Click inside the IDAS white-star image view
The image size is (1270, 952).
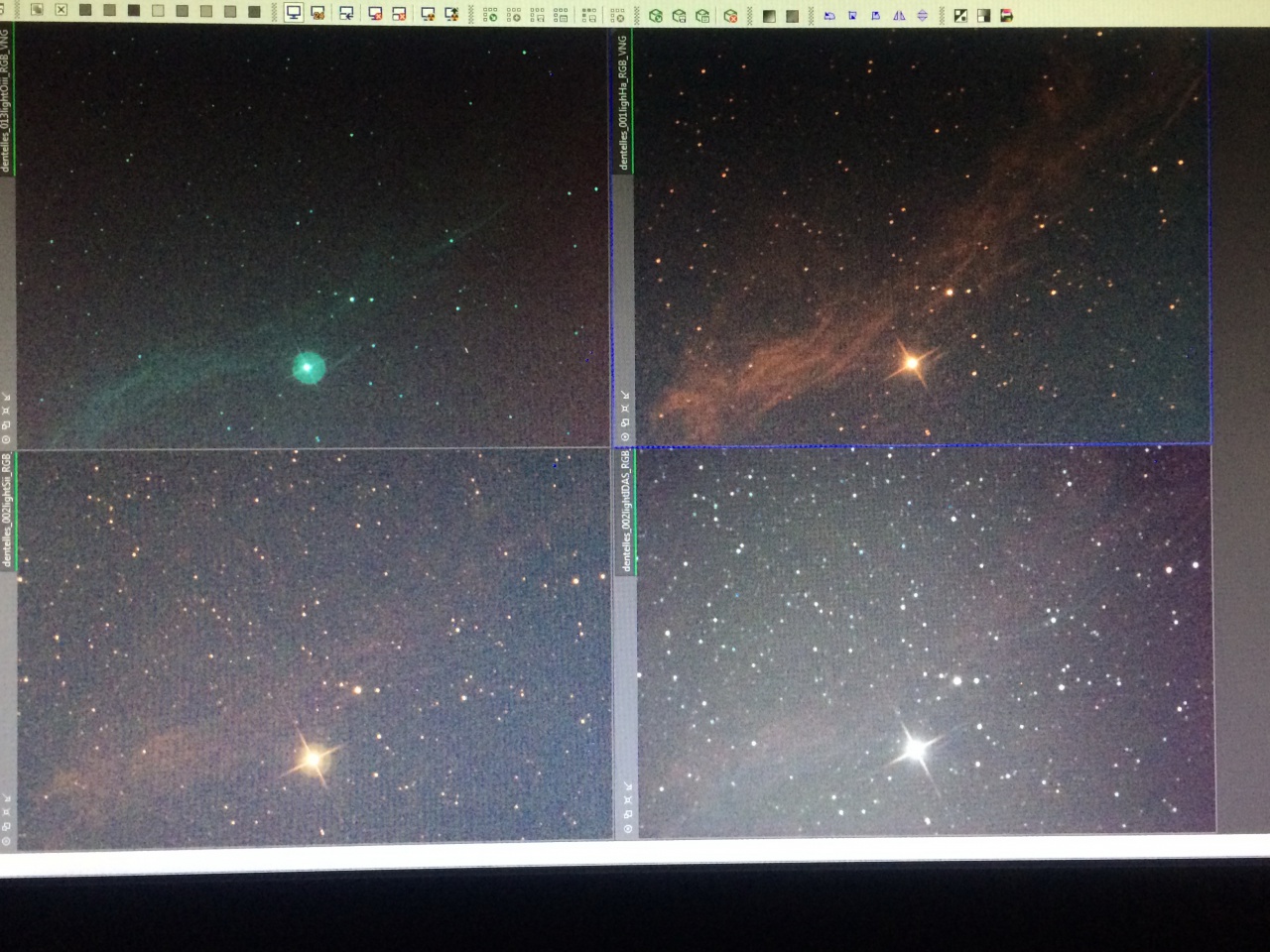coord(926,641)
